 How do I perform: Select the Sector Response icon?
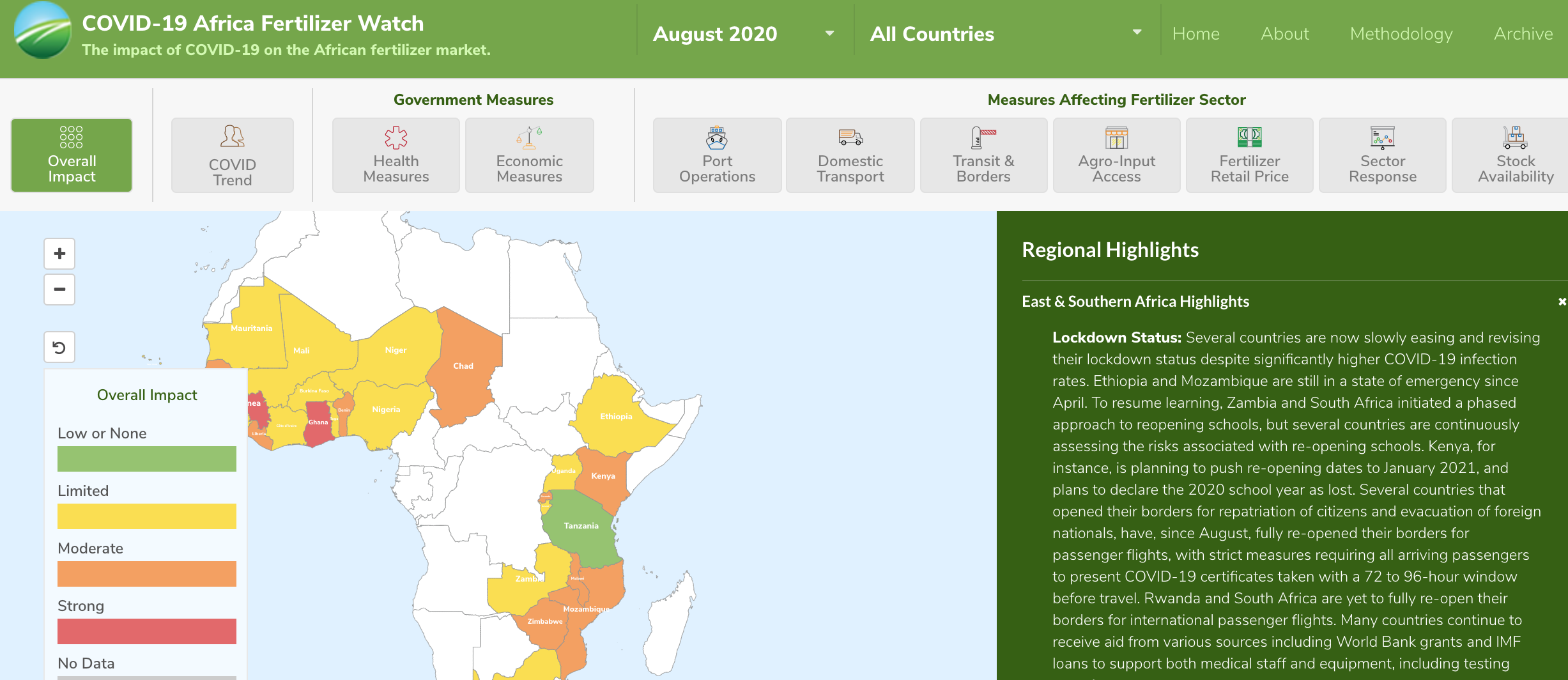[x=1382, y=137]
